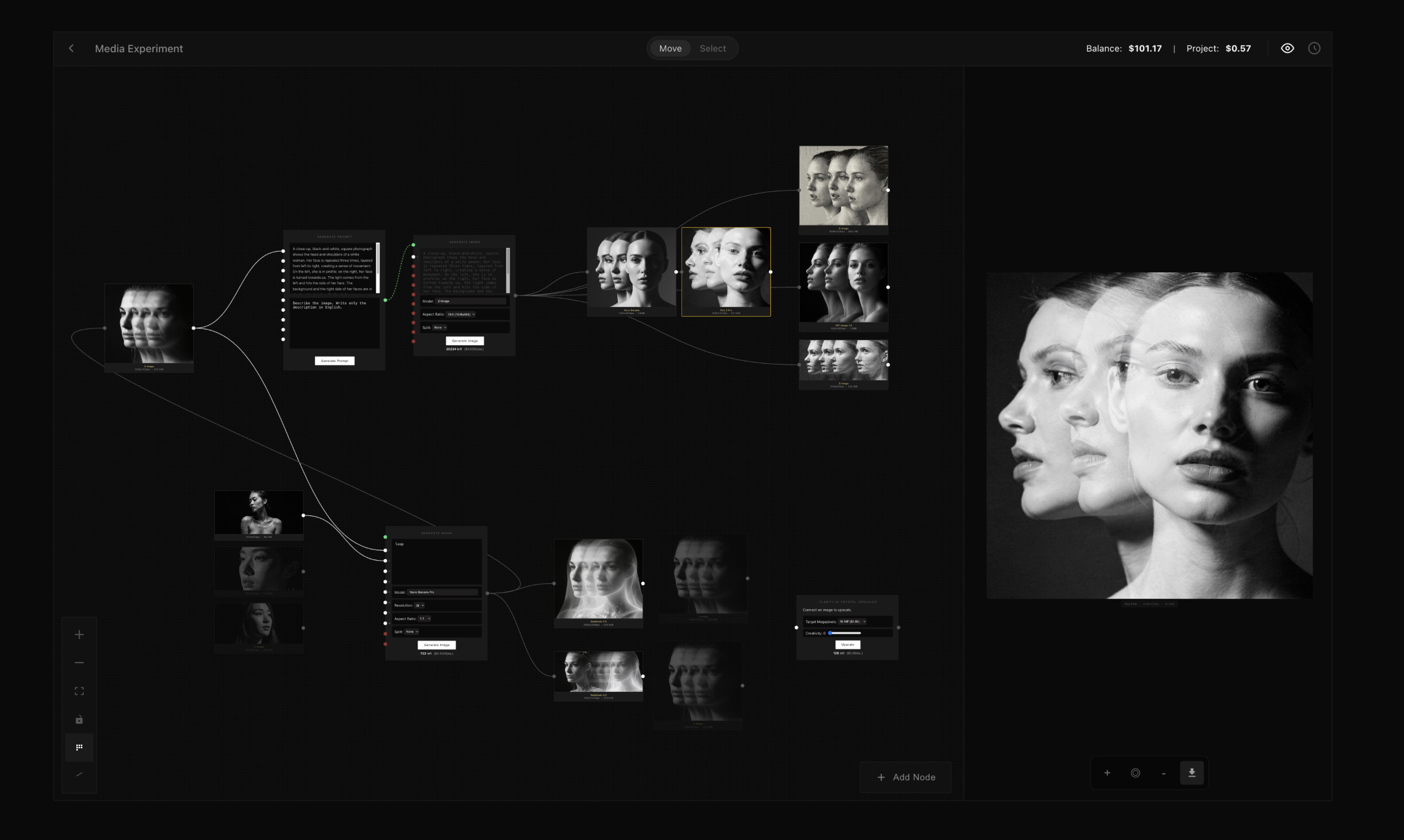Open Resolution 2k dropdown
This screenshot has width=1404, height=840.
tap(420, 605)
